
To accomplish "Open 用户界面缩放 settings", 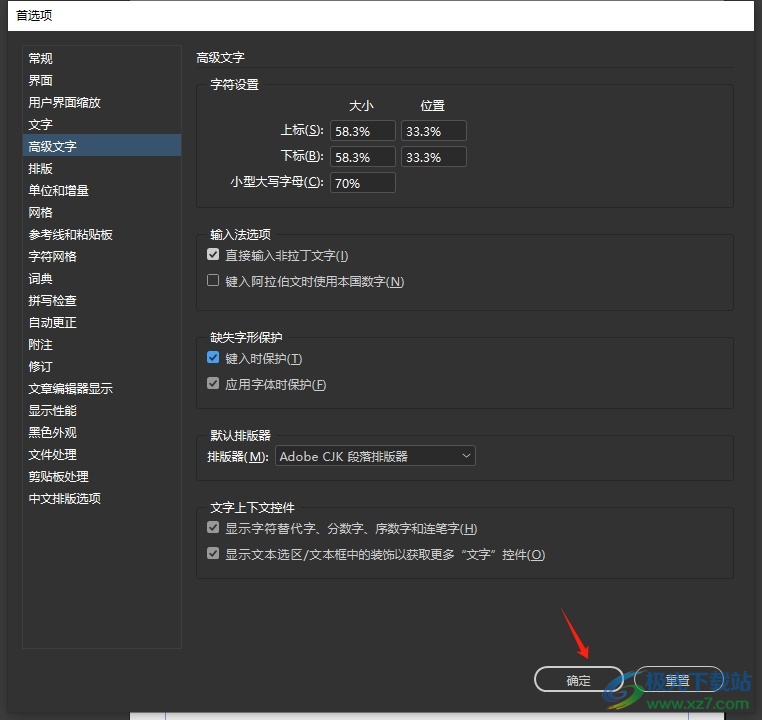I will (102, 103).
